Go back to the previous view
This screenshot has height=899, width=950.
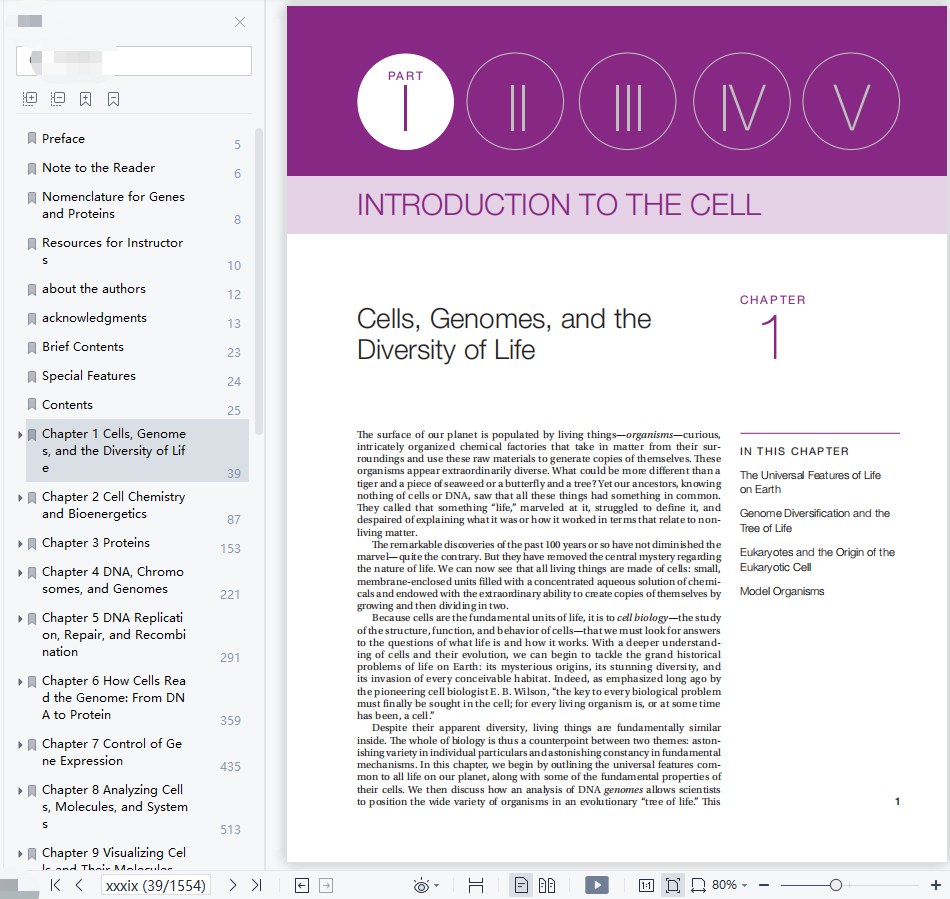click(302, 886)
